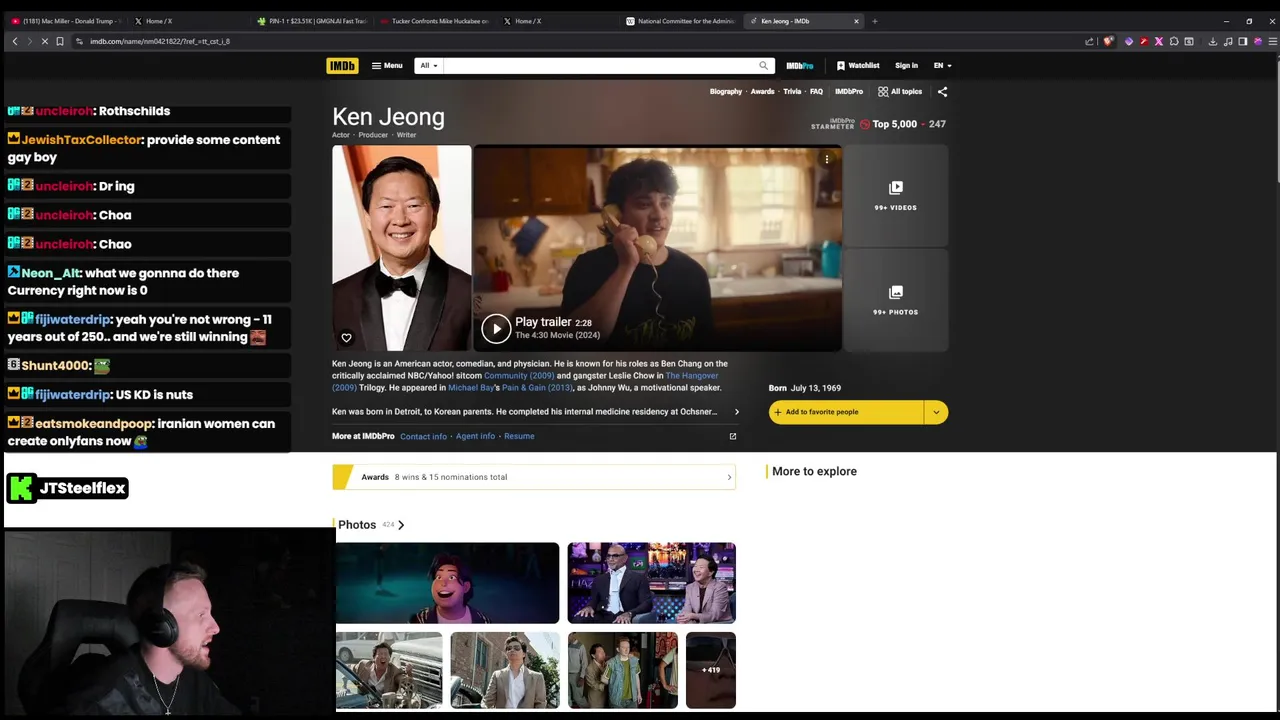Go to the Trivia section link
1280x720 pixels.
coord(792,91)
